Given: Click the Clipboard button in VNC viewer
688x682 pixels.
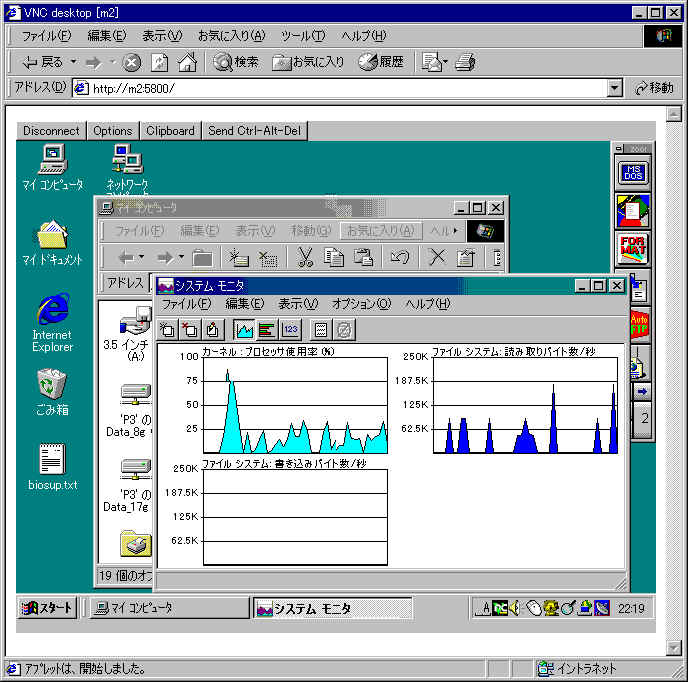Looking at the screenshot, I should click(170, 131).
